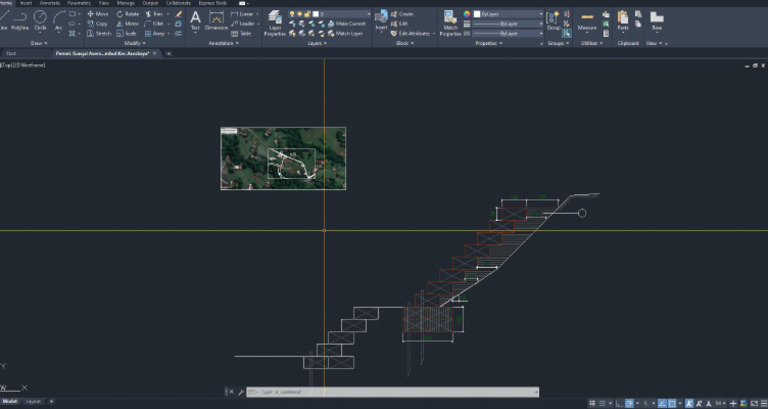Toggle annotation visibility in status bar
Screen dimensions: 768x409
689,403
